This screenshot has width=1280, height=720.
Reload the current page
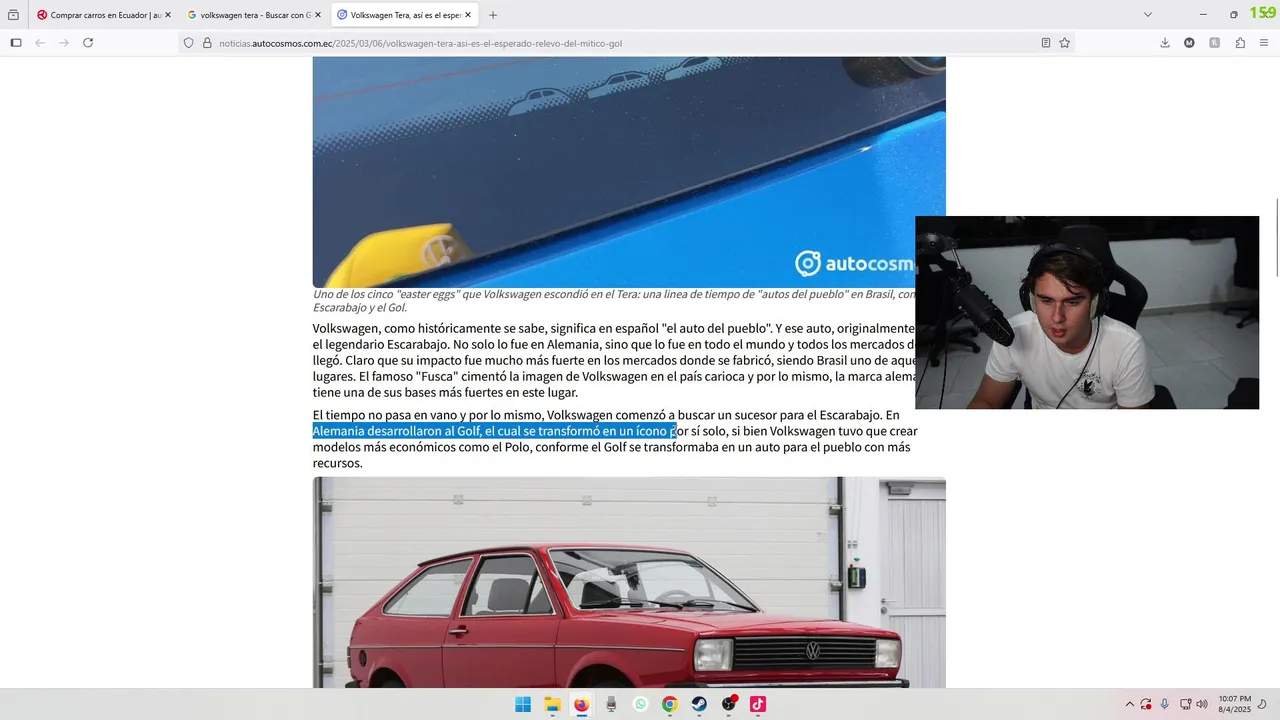coord(88,43)
